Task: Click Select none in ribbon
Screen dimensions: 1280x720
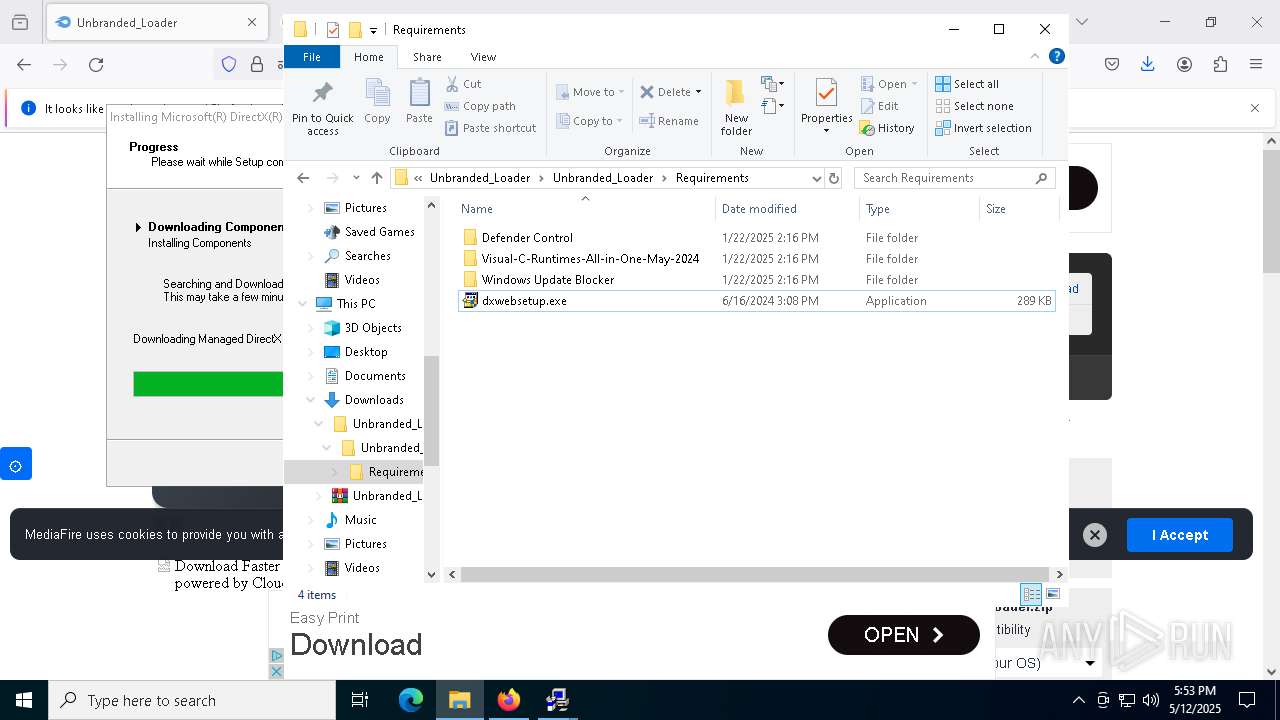Action: 974,106
